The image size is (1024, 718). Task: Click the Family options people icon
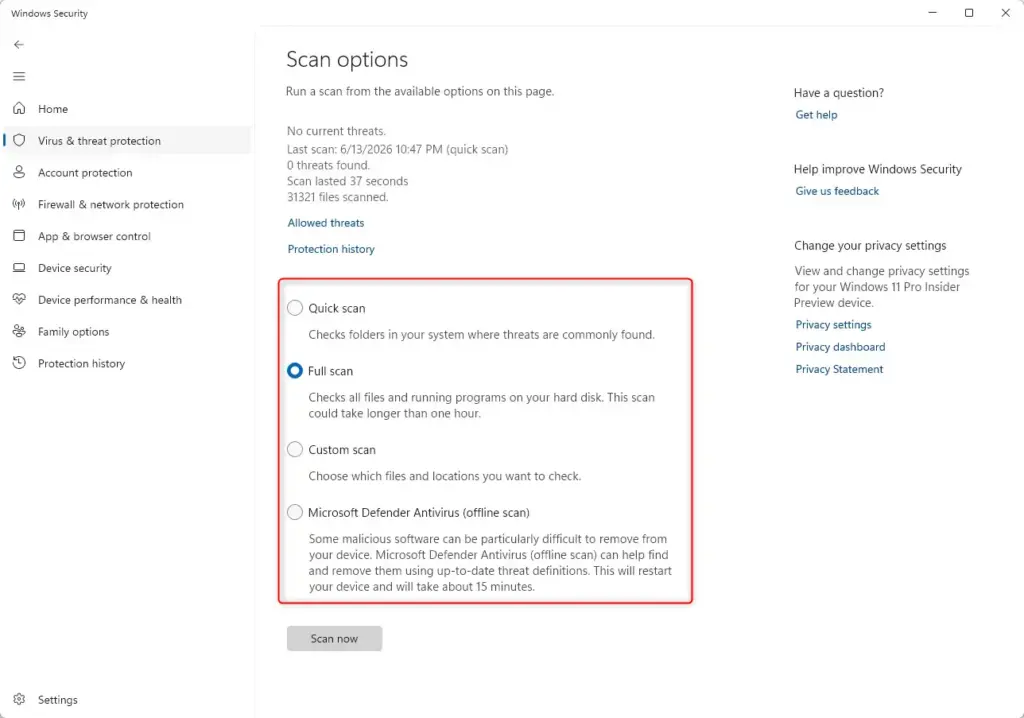20,331
